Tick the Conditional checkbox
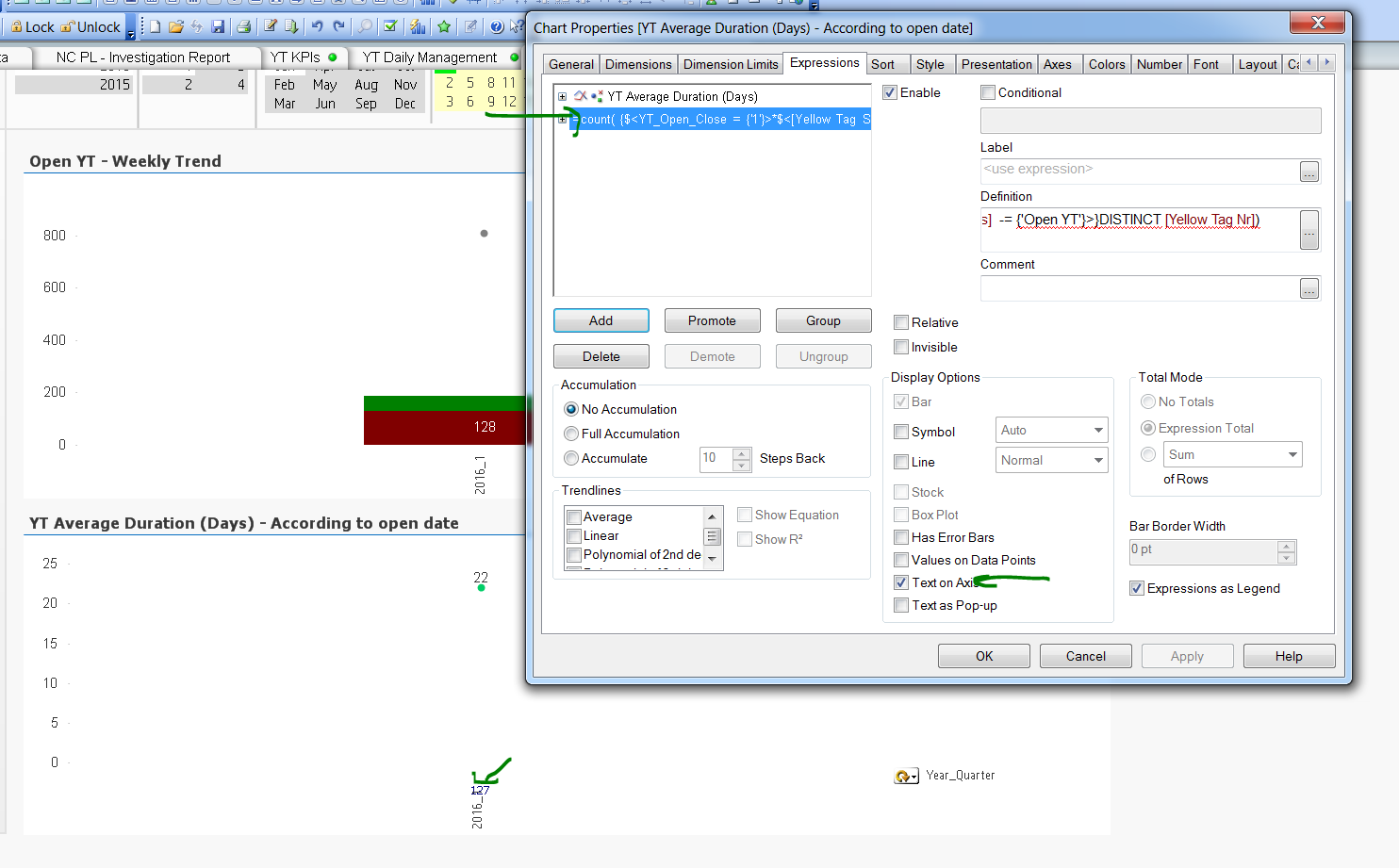The image size is (1399, 868). click(988, 92)
